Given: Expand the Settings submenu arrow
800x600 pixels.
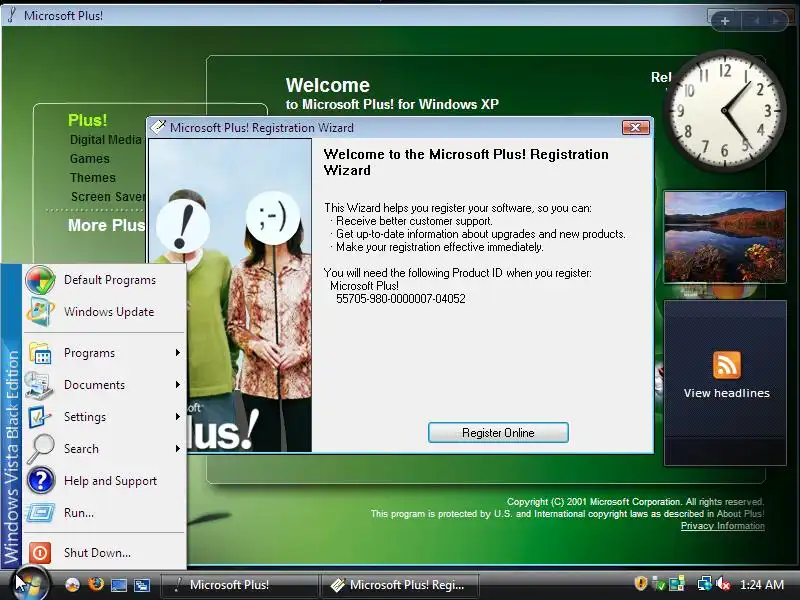Looking at the screenshot, I should [x=178, y=417].
